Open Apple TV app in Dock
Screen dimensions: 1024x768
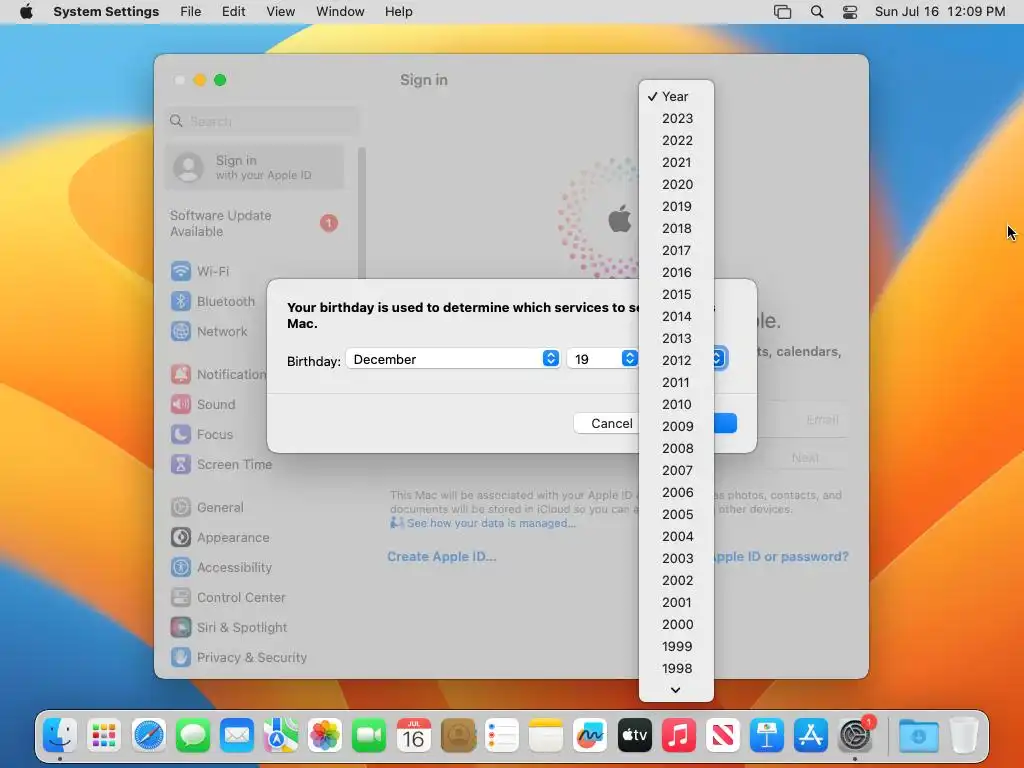(x=634, y=735)
